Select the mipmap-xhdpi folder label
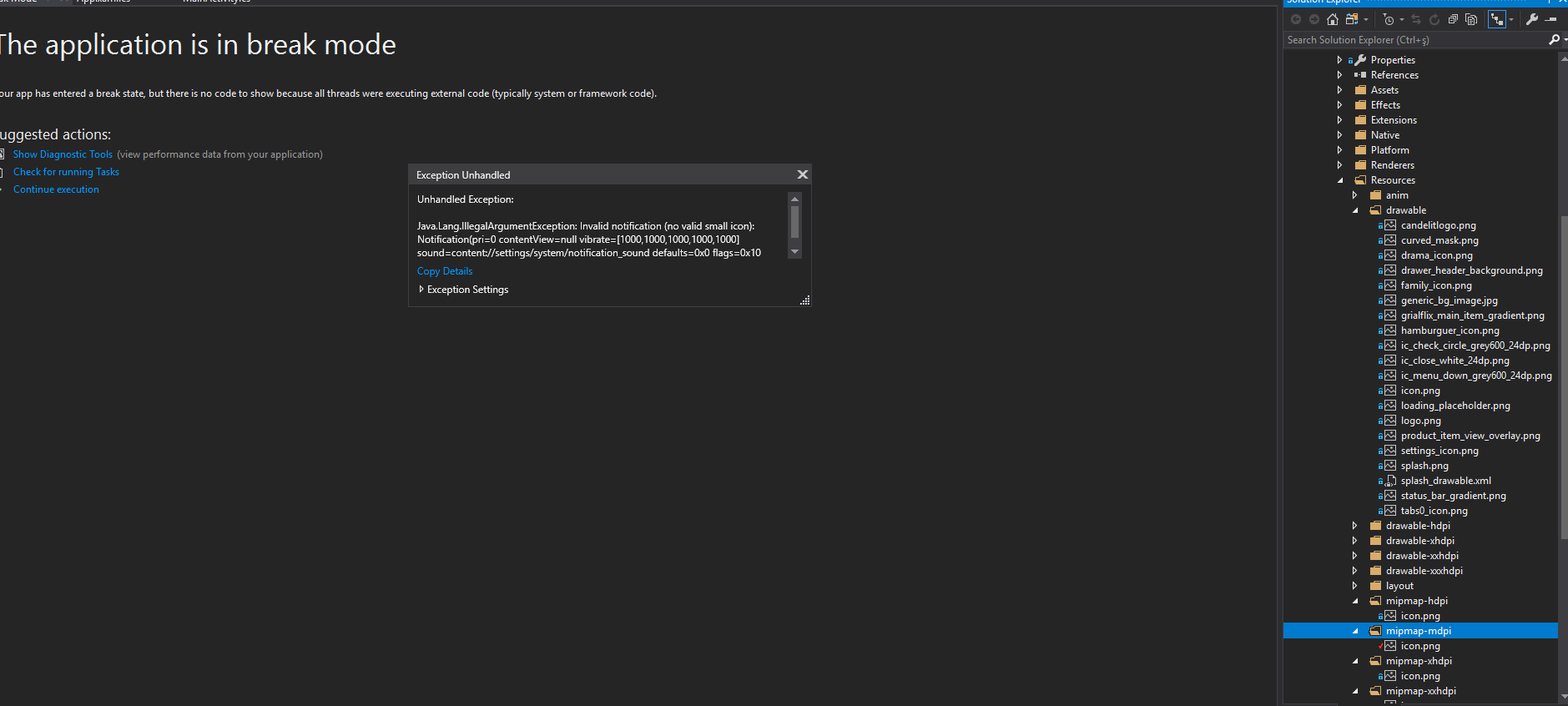This screenshot has height=706, width=1568. (1419, 661)
